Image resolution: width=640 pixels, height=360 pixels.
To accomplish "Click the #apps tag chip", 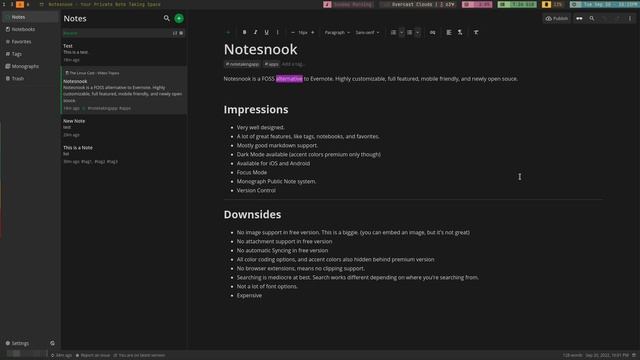I will (x=271, y=64).
